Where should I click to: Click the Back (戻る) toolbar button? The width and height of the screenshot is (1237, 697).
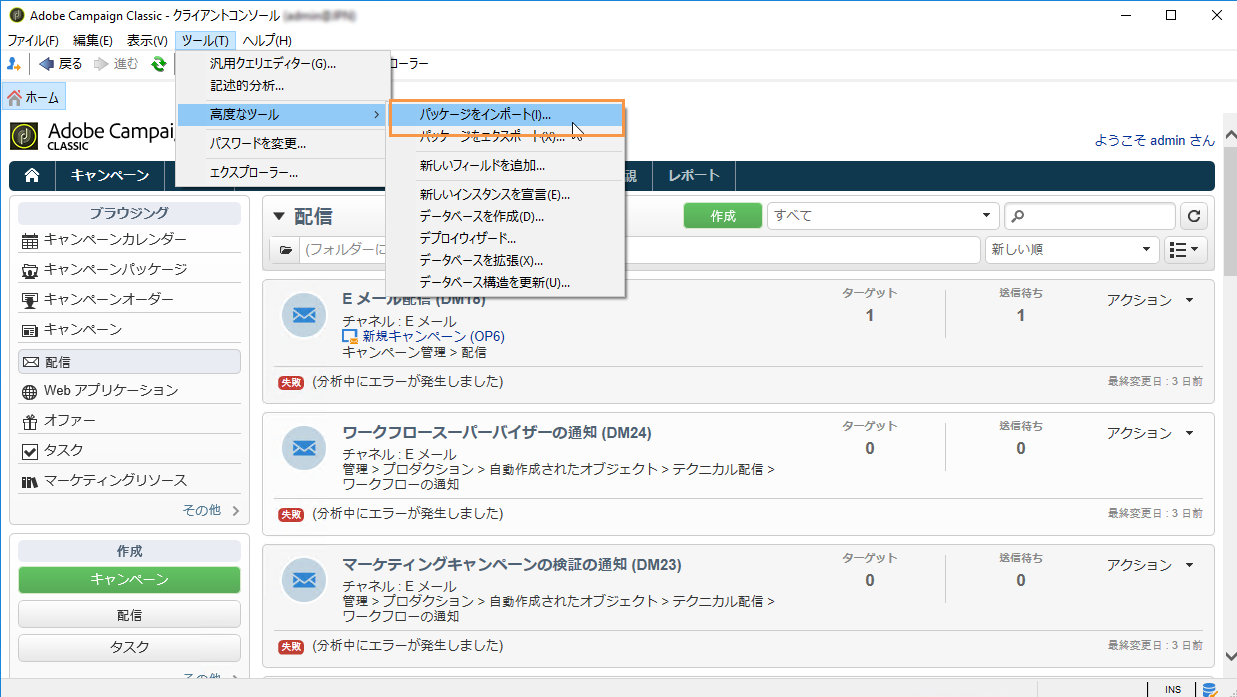point(61,64)
